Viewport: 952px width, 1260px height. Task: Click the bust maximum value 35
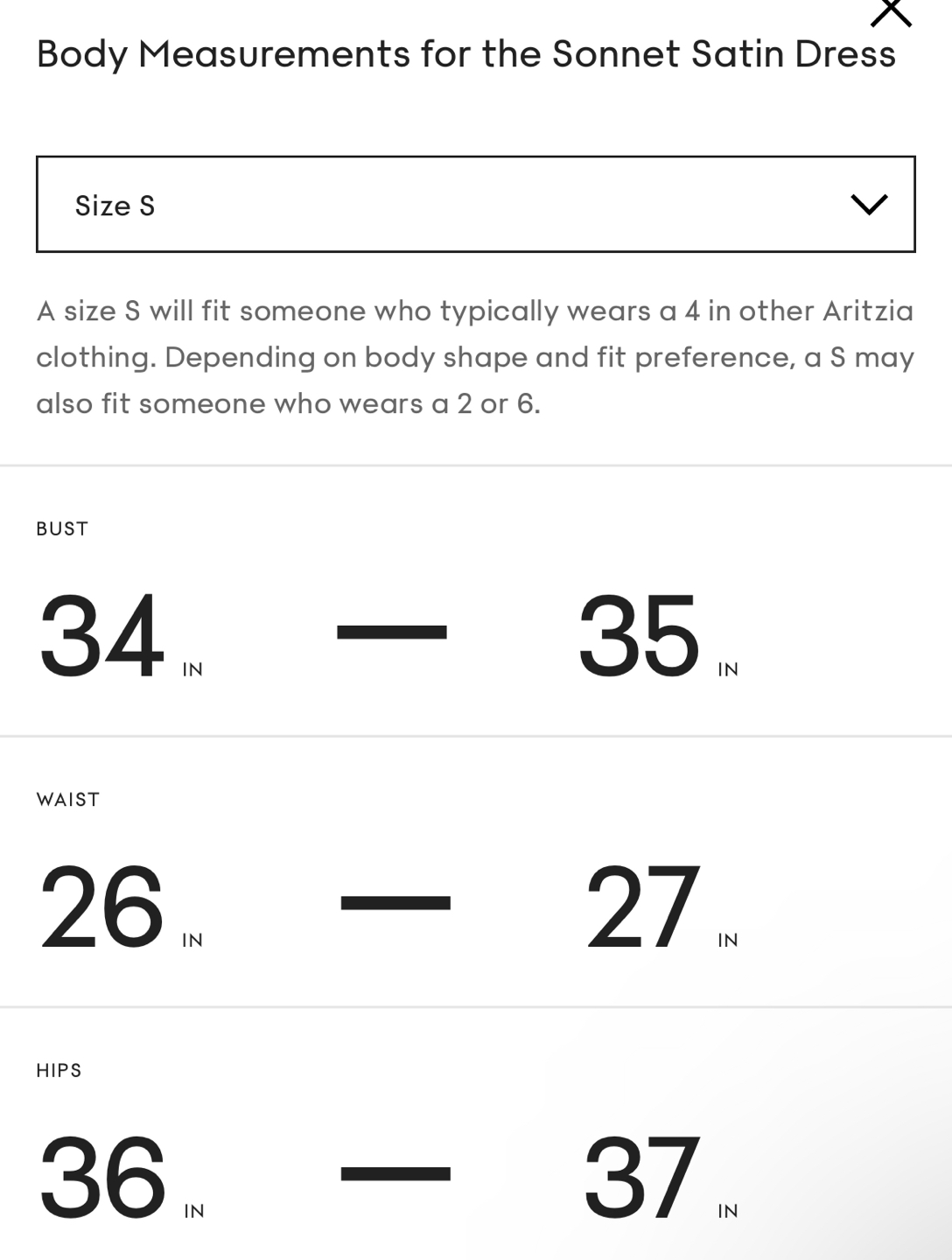pos(639,636)
